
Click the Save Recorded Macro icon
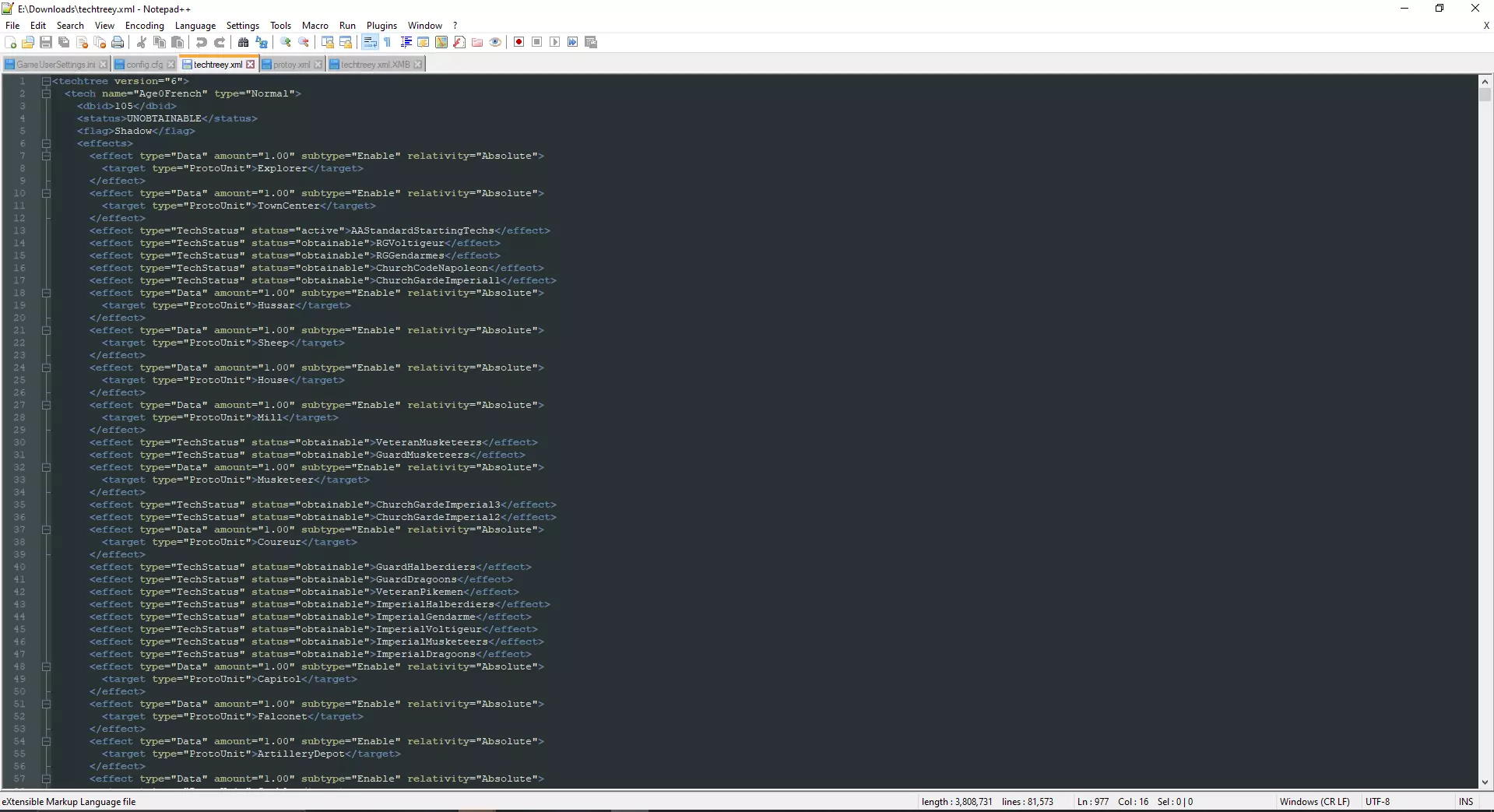(x=591, y=42)
